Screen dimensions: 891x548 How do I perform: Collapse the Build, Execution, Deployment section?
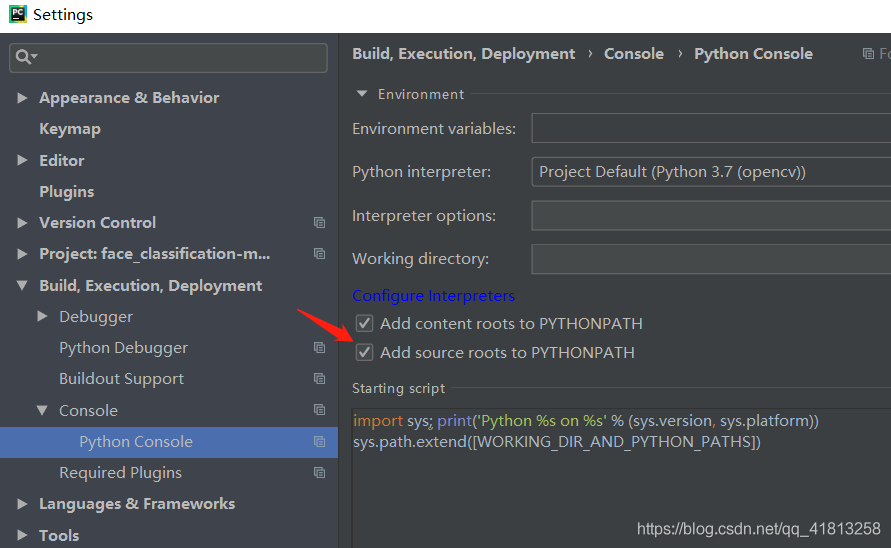(22, 286)
